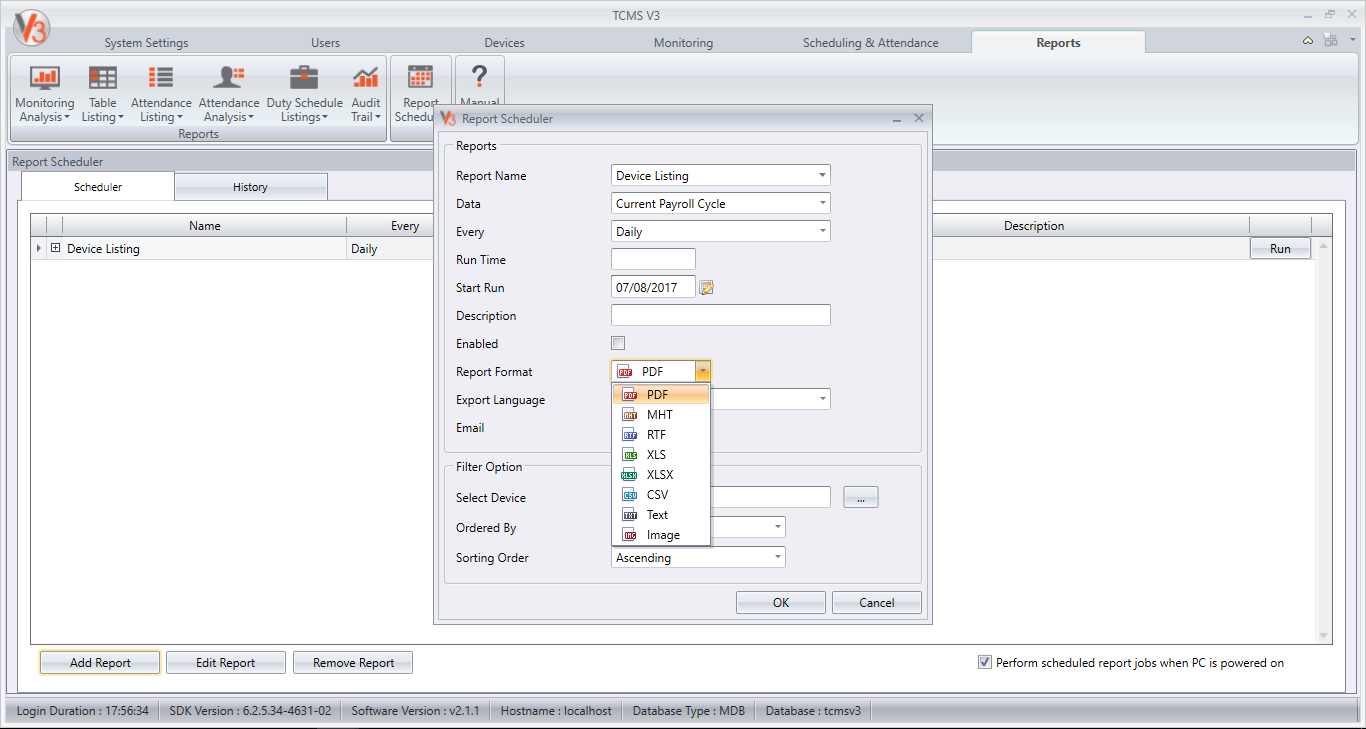The image size is (1366, 729).
Task: Open the Export Language dropdown
Action: click(822, 399)
